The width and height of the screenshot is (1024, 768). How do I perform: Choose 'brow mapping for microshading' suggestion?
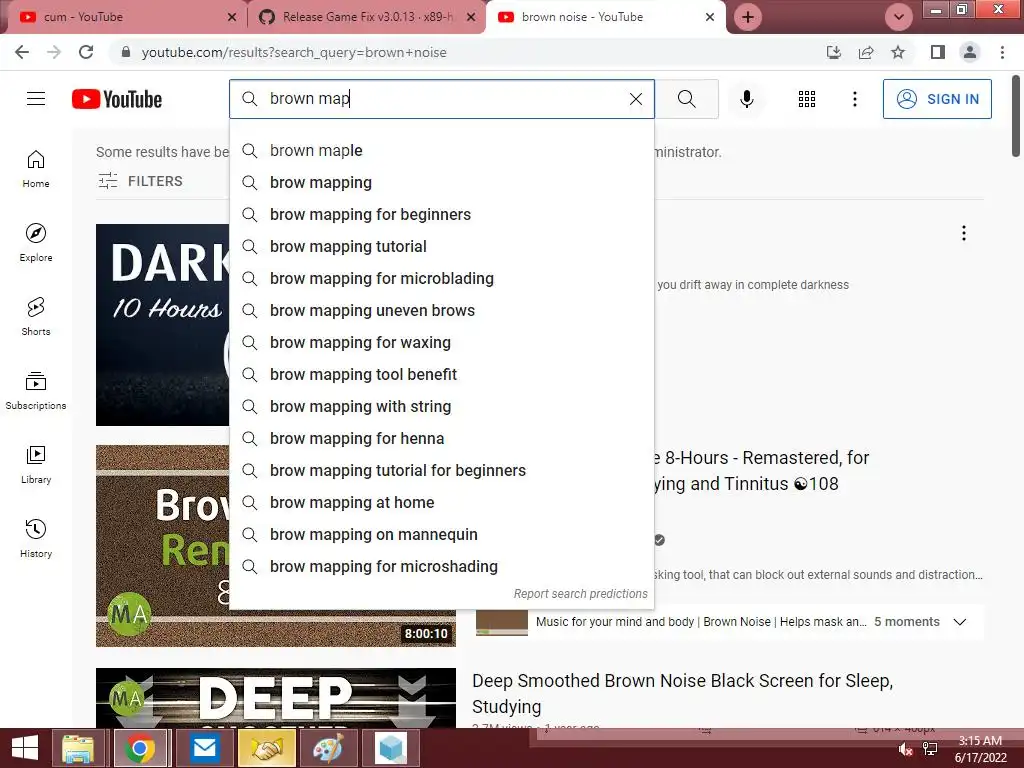pos(442,566)
